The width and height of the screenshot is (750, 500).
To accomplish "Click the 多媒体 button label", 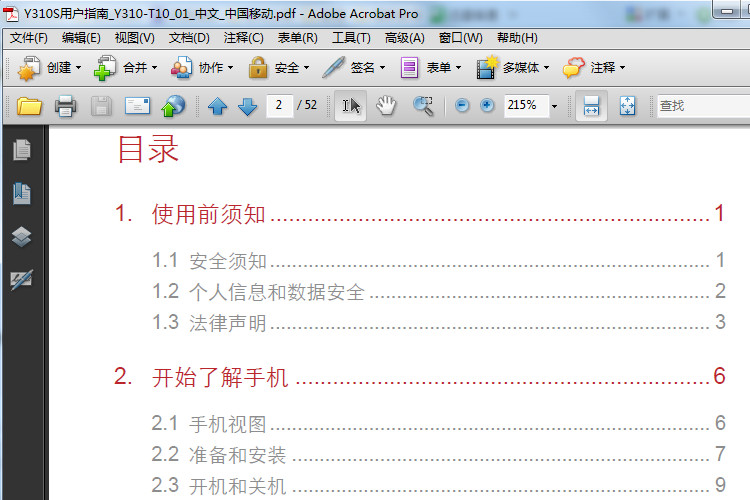I will point(521,68).
